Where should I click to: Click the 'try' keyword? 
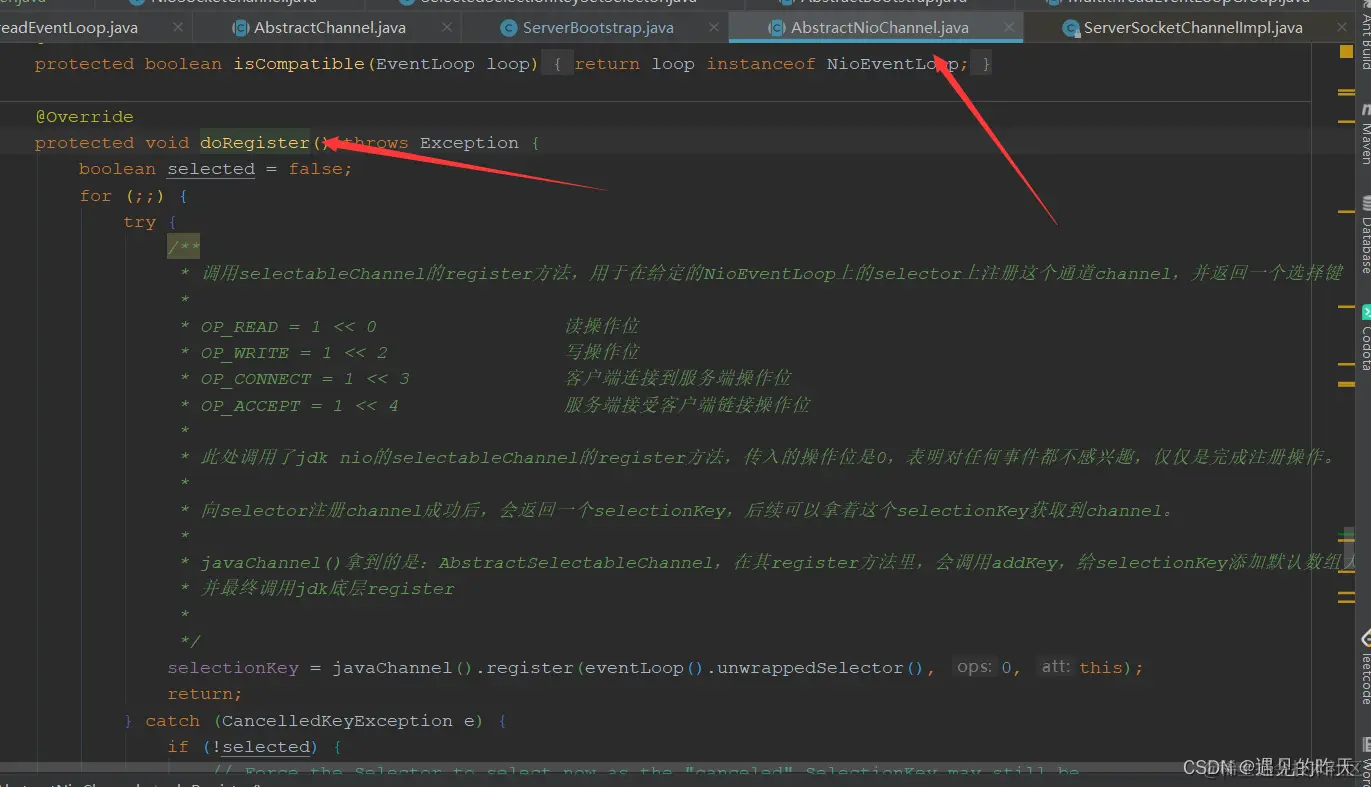139,222
